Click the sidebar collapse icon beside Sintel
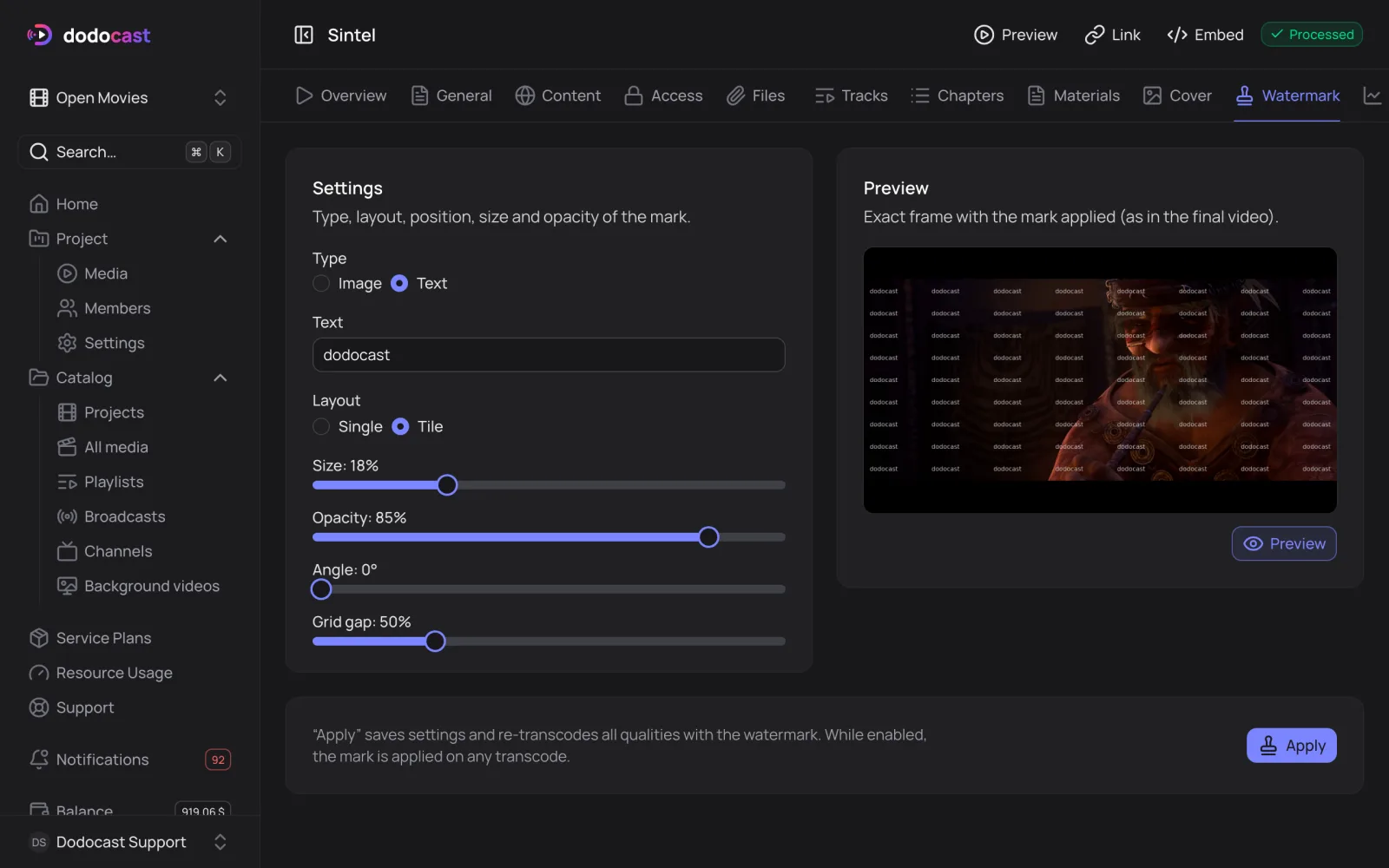Viewport: 1389px width, 868px height. pyautogui.click(x=303, y=35)
